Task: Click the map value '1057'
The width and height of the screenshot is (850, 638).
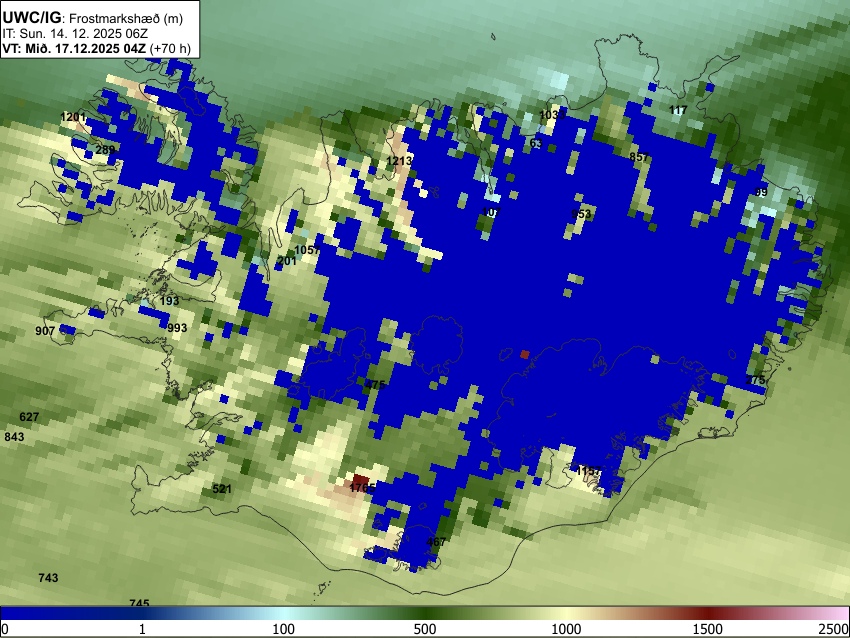Action: (307, 250)
